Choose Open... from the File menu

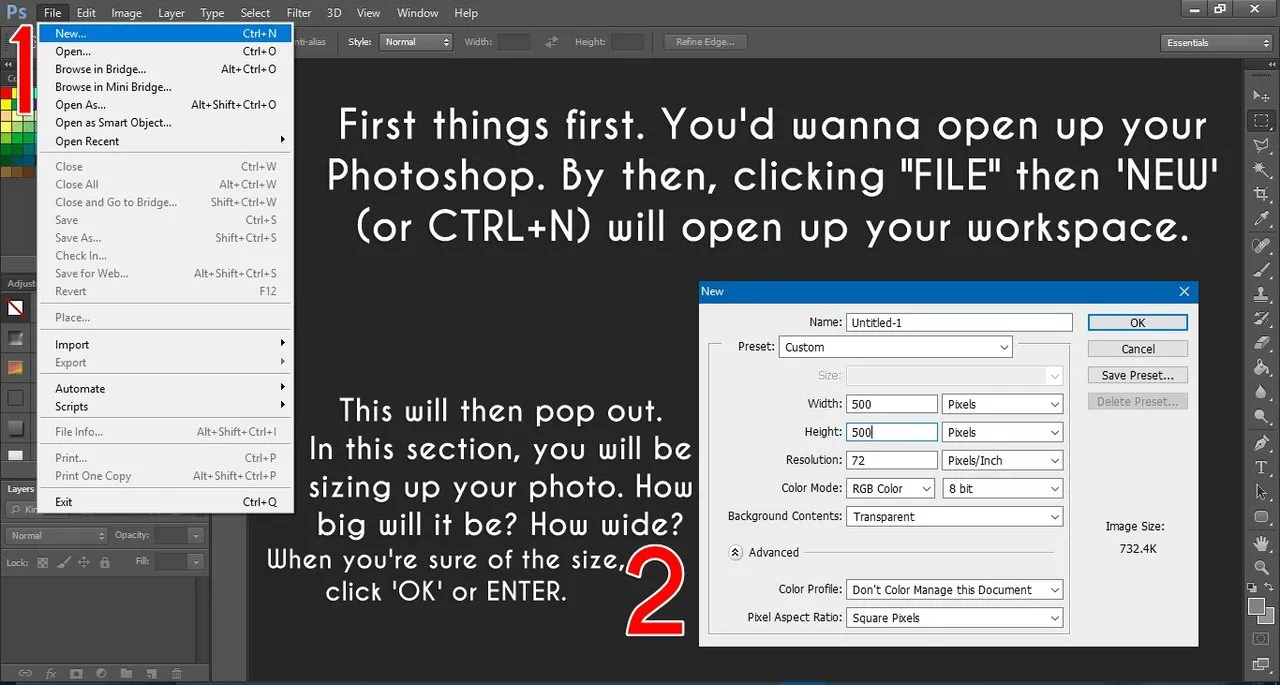pyautogui.click(x=166, y=51)
